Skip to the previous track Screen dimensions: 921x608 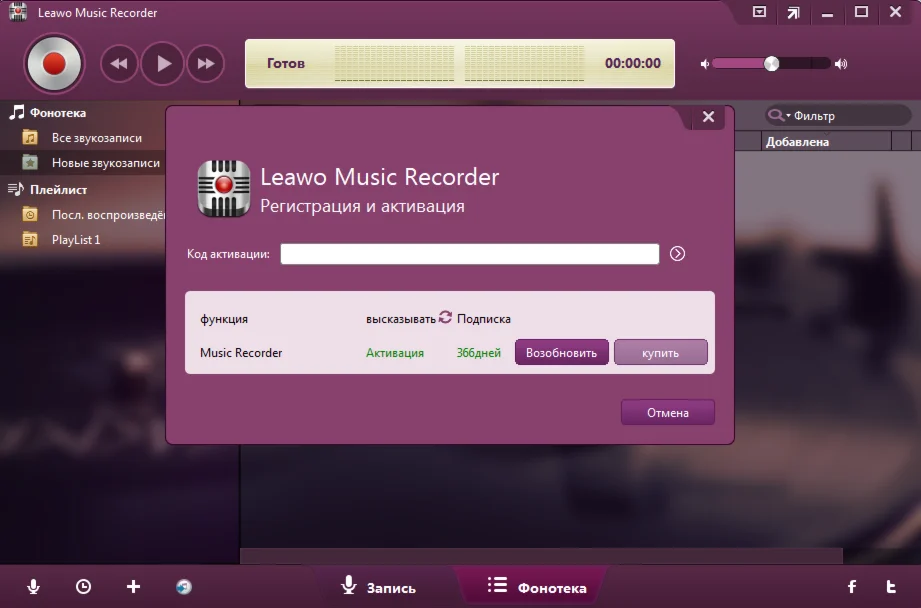coord(119,63)
